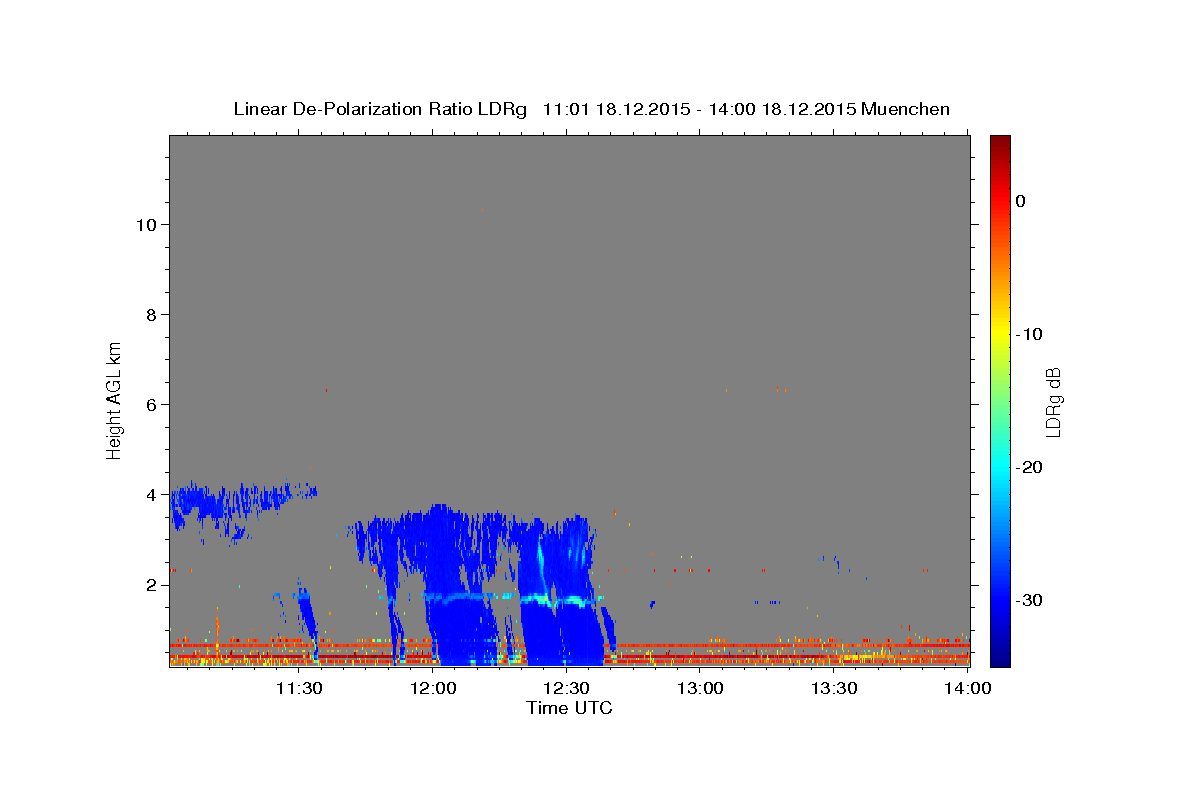Image resolution: width=1200 pixels, height=800 pixels.
Task: Click the height tick label 10
Action: [x=145, y=225]
